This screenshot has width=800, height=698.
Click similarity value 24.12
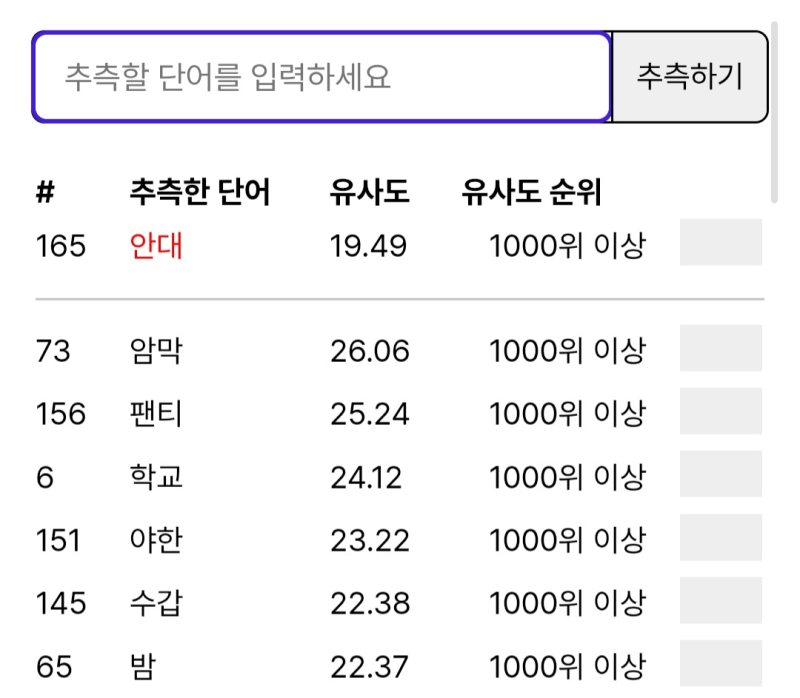click(x=366, y=478)
